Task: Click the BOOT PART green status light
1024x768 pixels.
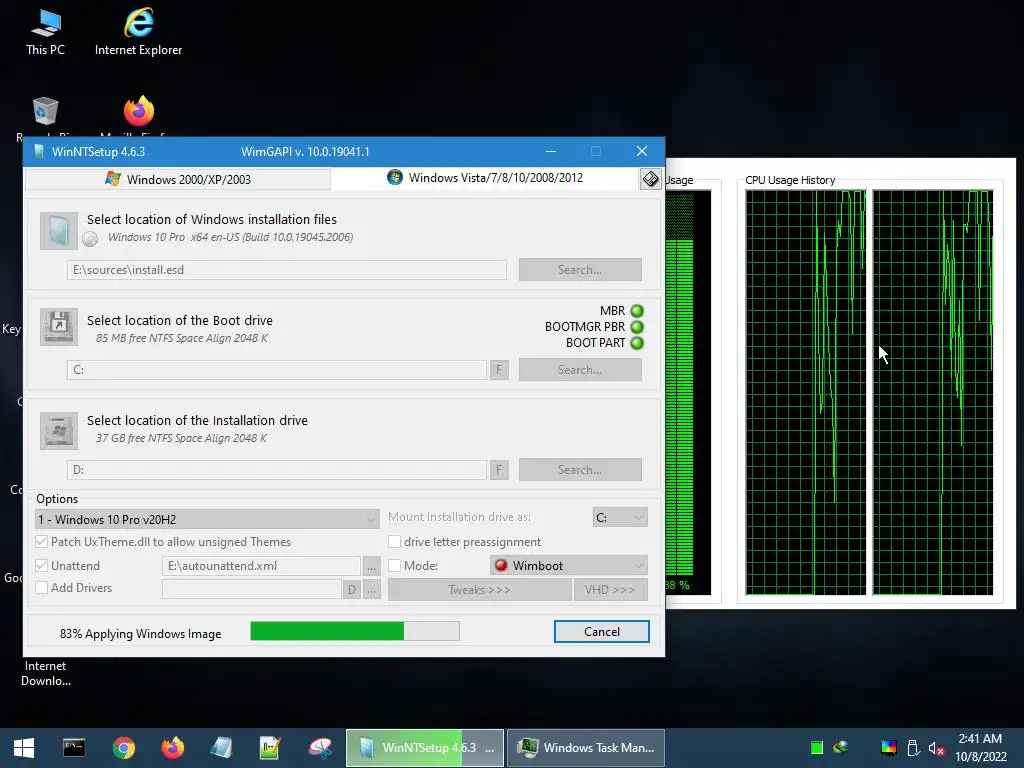Action: tap(637, 343)
